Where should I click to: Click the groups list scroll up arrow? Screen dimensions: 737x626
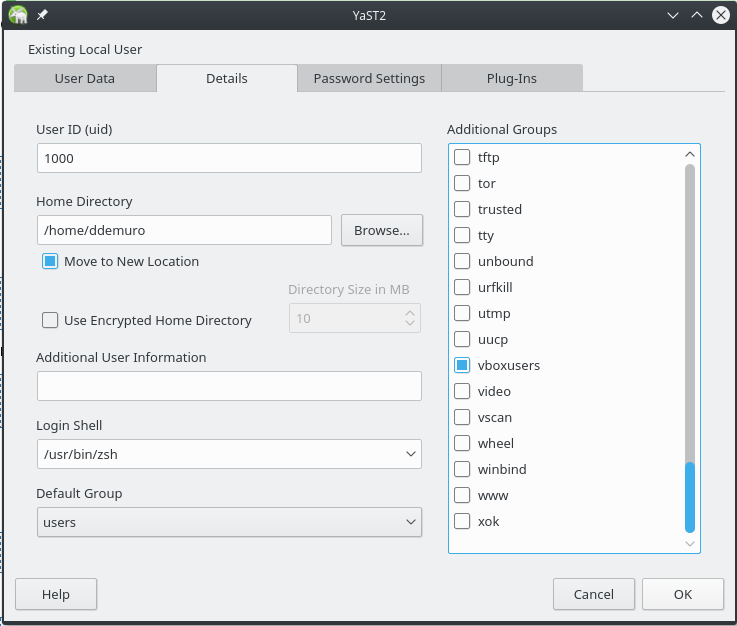[x=690, y=154]
